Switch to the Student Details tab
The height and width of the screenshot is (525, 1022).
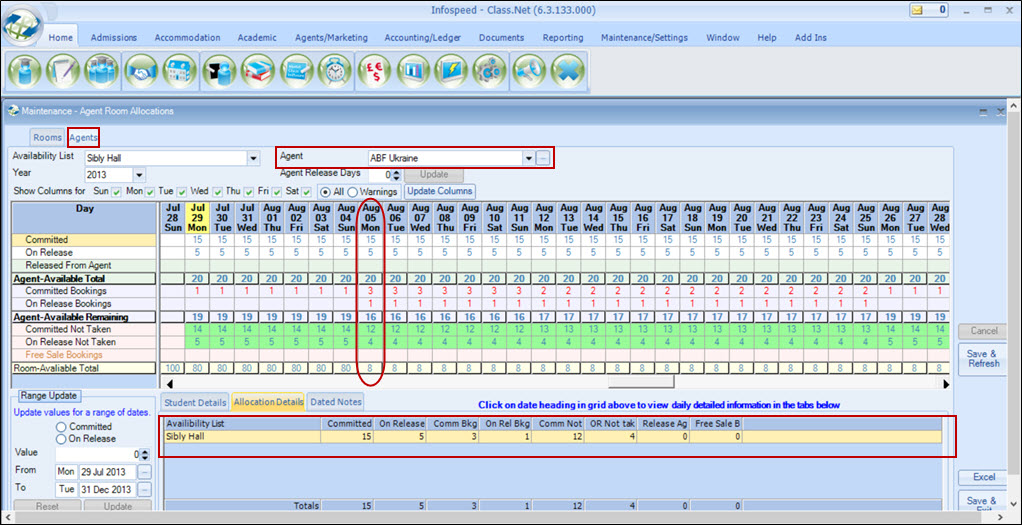coord(195,402)
